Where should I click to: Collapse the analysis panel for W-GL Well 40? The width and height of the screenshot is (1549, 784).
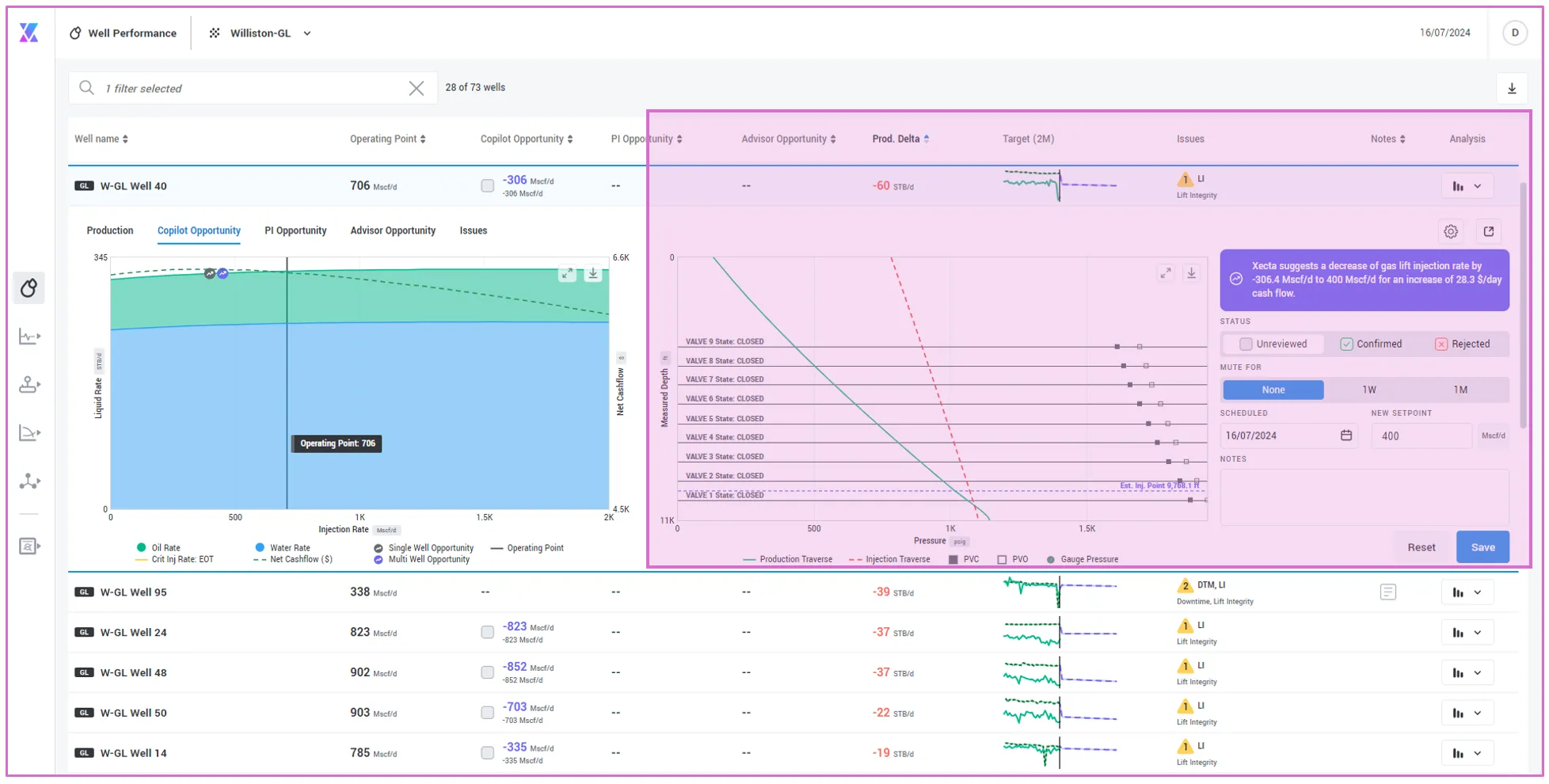1467,186
